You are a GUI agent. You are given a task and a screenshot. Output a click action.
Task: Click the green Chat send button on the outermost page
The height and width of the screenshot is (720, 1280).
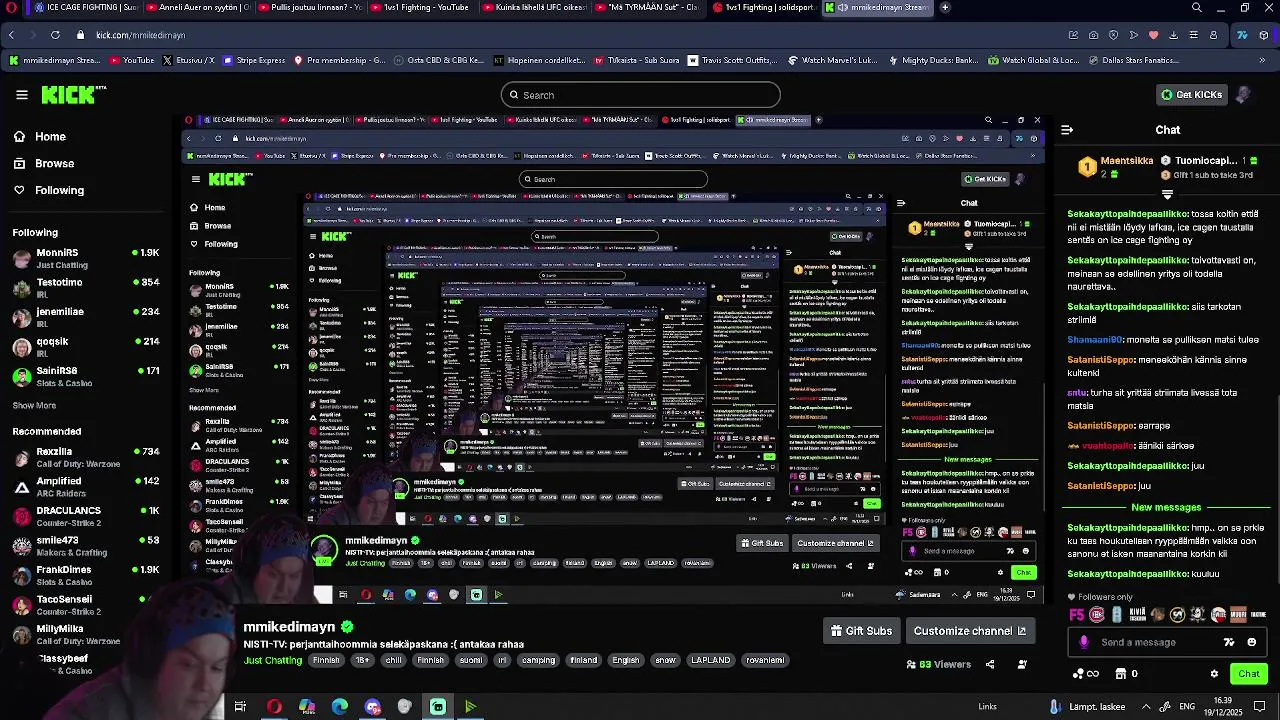(x=1249, y=674)
